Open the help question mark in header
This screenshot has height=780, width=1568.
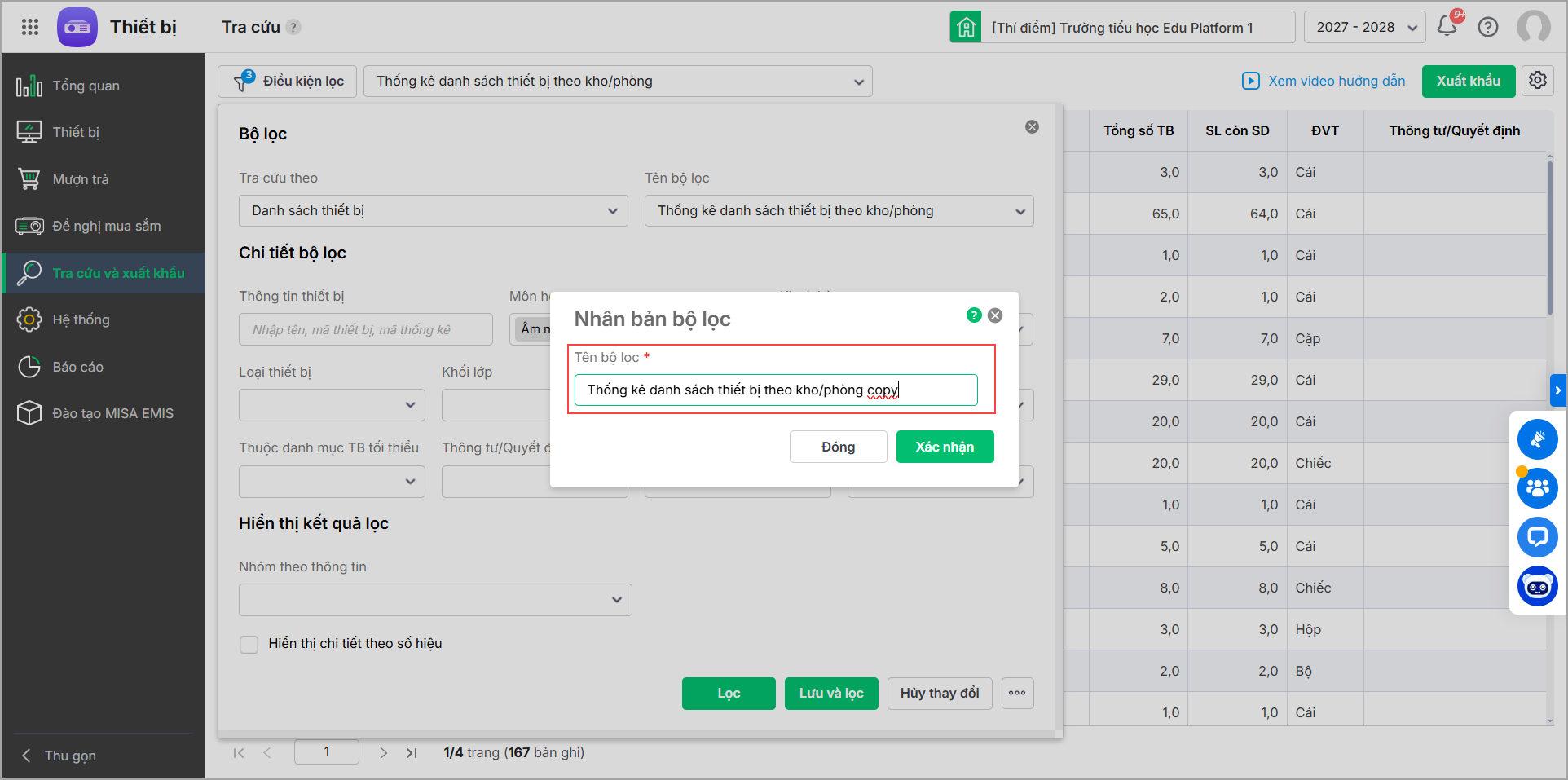(1488, 27)
